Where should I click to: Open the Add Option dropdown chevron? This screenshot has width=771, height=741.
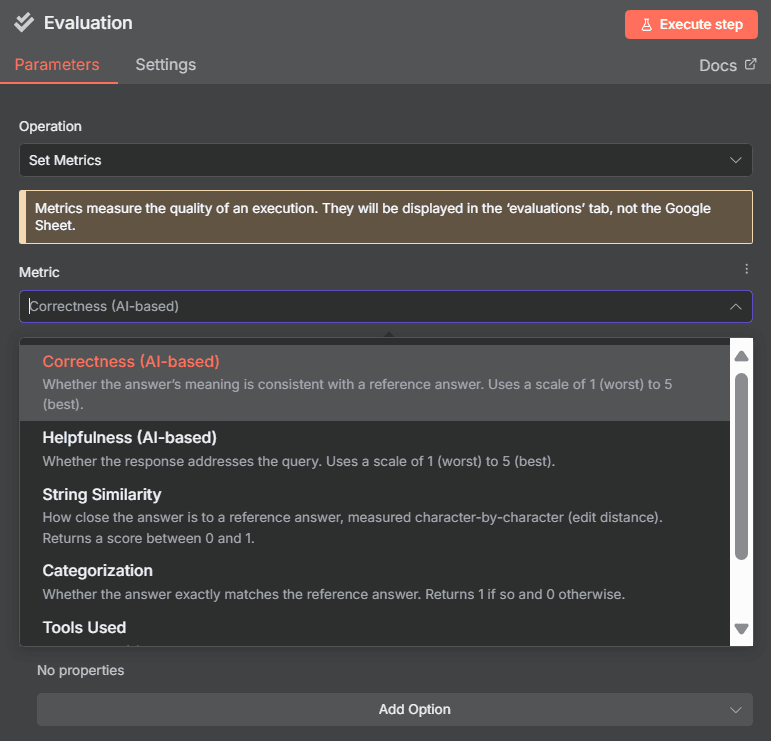(x=735, y=710)
